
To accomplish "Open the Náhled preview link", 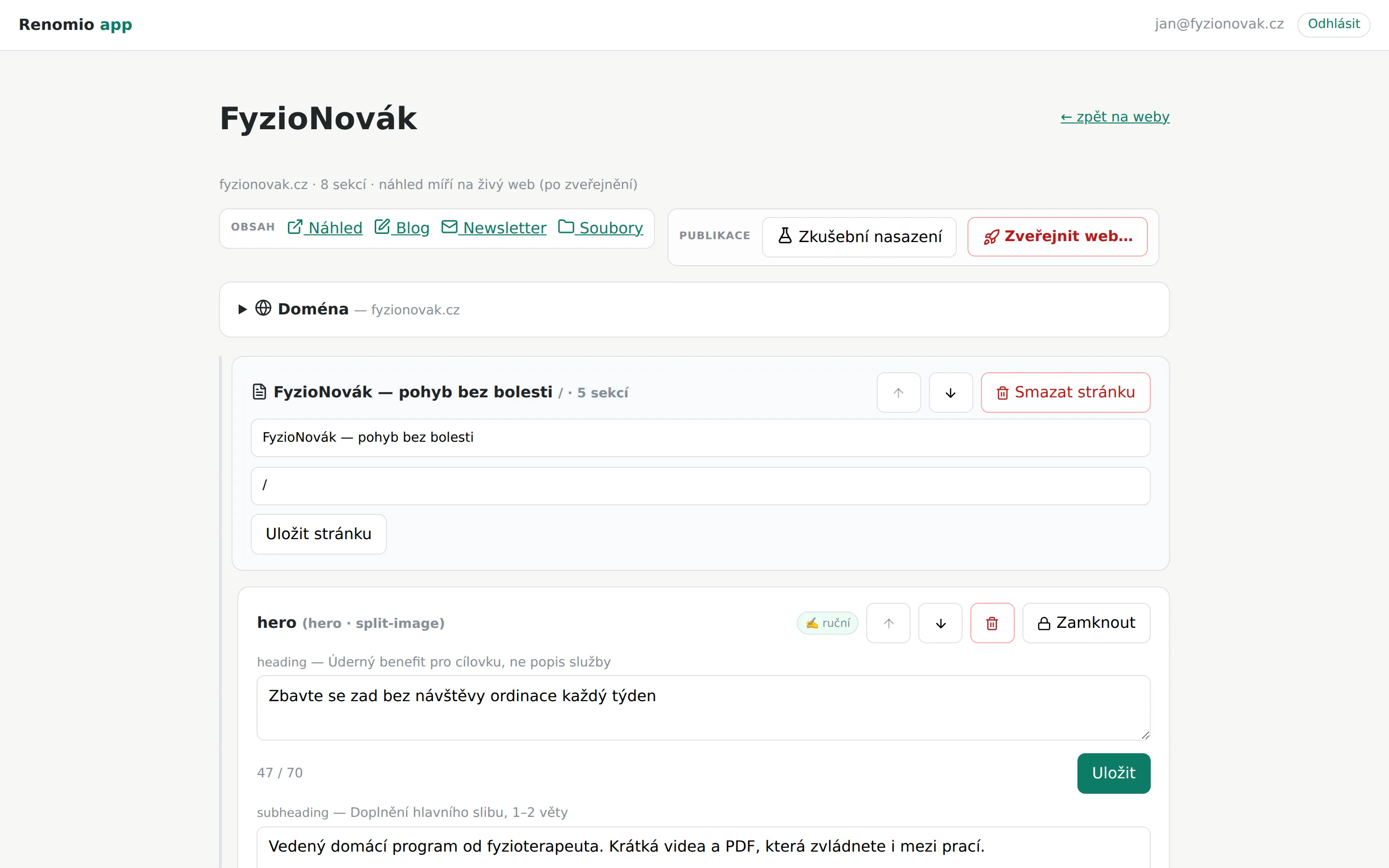I will [x=325, y=228].
